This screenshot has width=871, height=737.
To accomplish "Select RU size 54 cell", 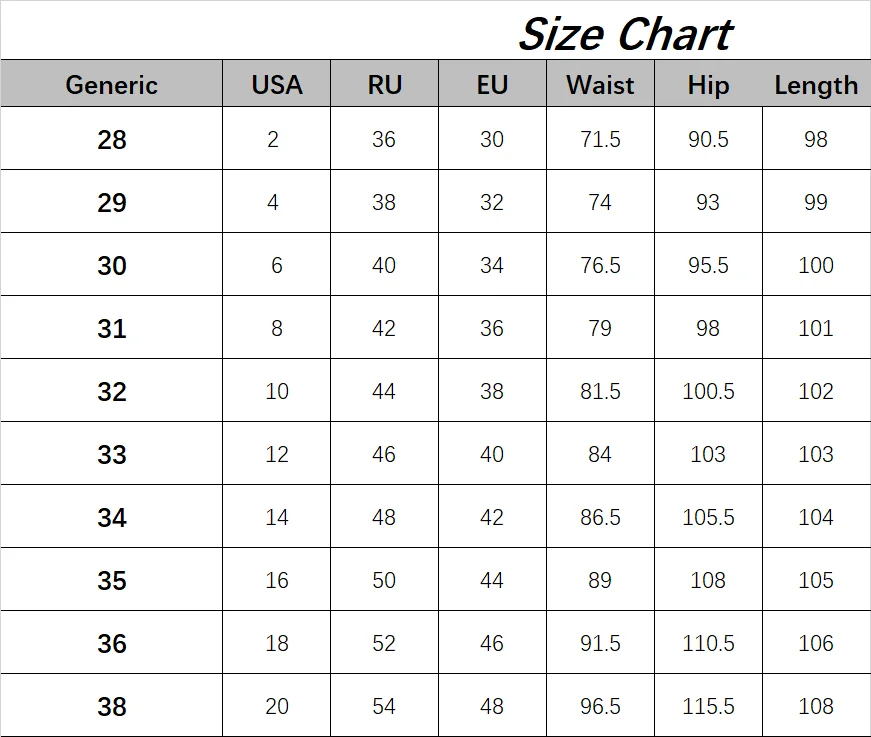I will coord(384,707).
